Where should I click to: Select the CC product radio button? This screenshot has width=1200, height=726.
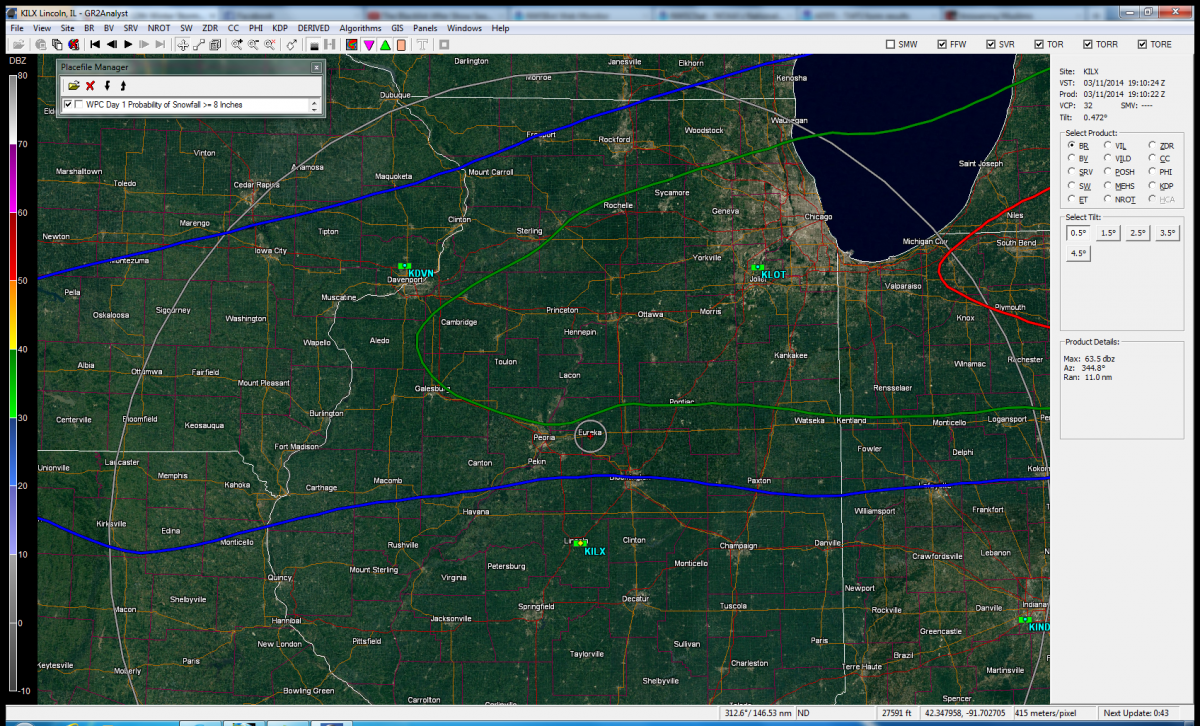pyautogui.click(x=1152, y=158)
